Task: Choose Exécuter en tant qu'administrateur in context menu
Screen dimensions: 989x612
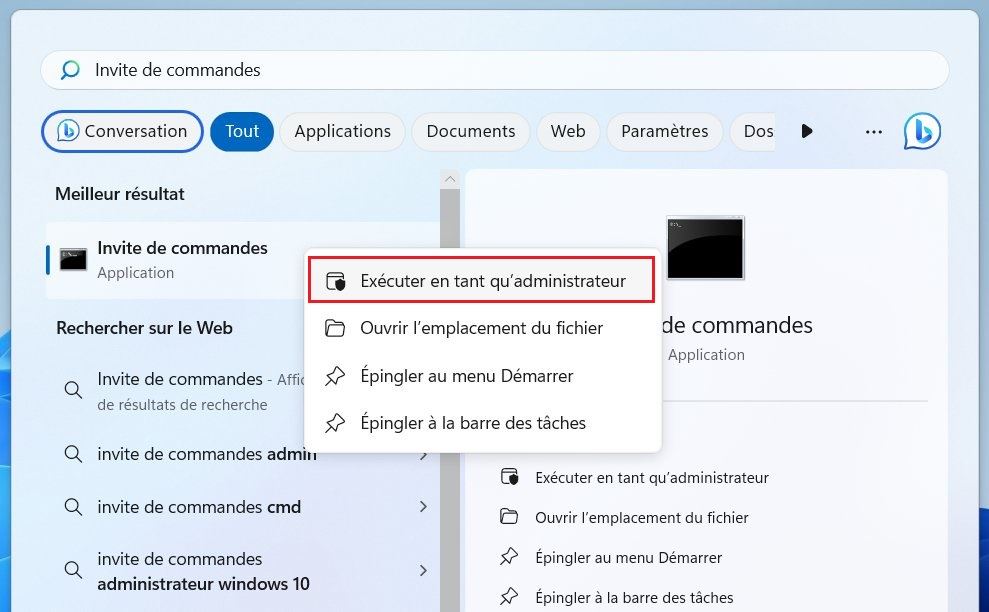Action: 481,280
